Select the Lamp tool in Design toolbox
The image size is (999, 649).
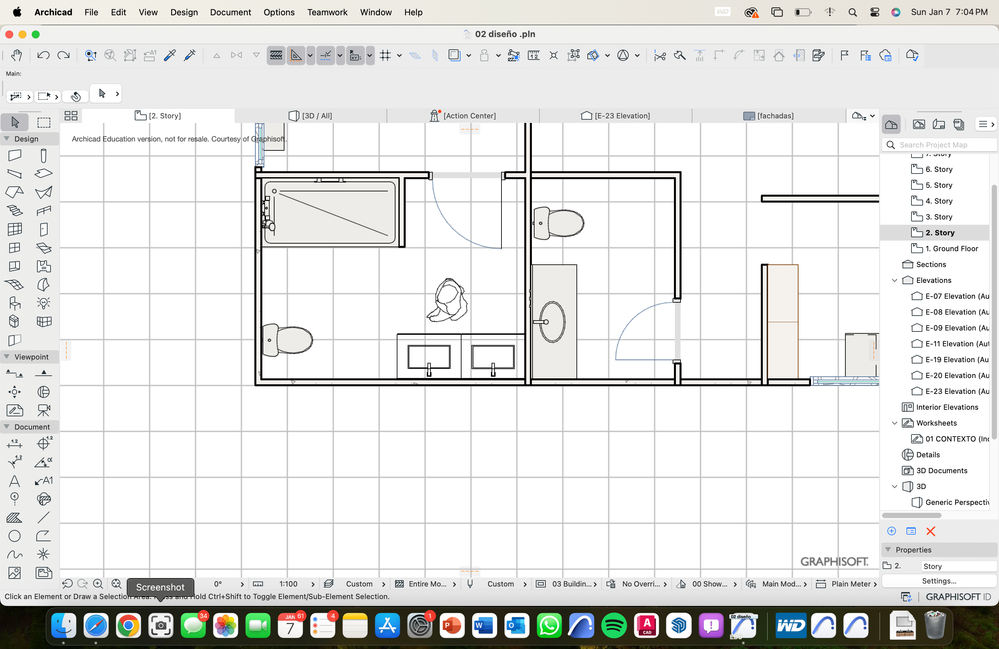(x=44, y=302)
